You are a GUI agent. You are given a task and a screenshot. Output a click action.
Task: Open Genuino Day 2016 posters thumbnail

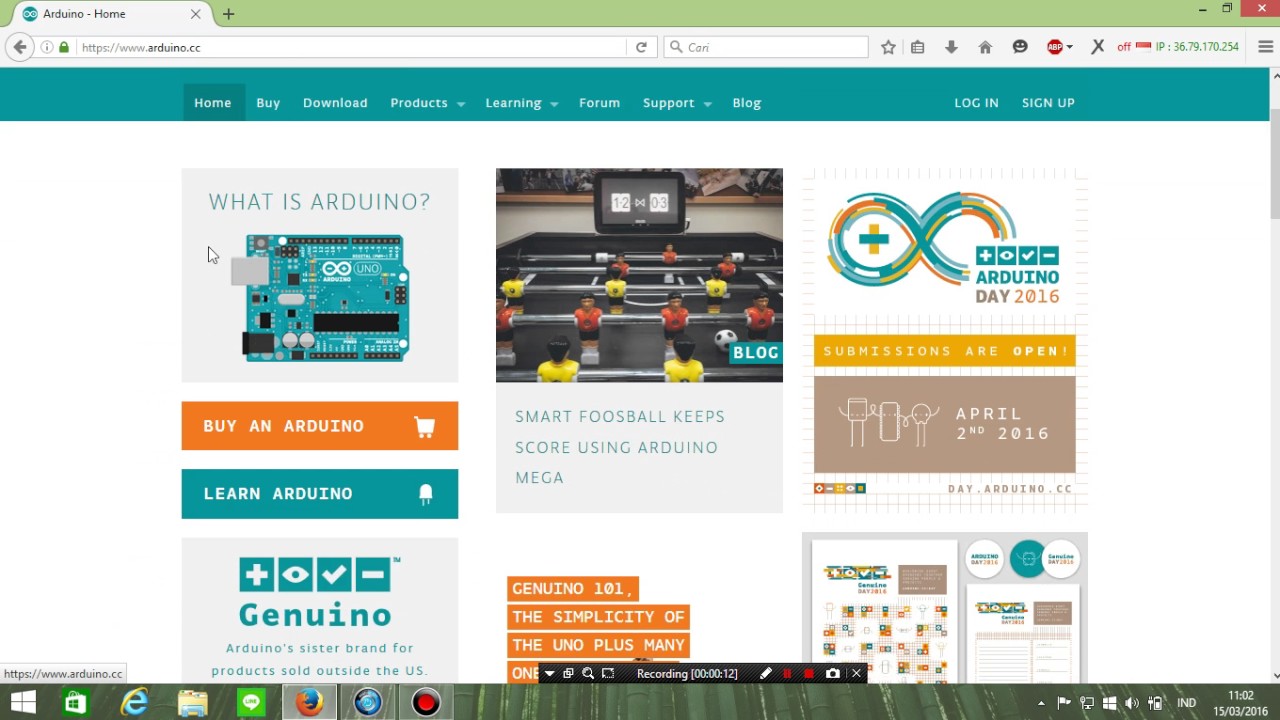(944, 608)
